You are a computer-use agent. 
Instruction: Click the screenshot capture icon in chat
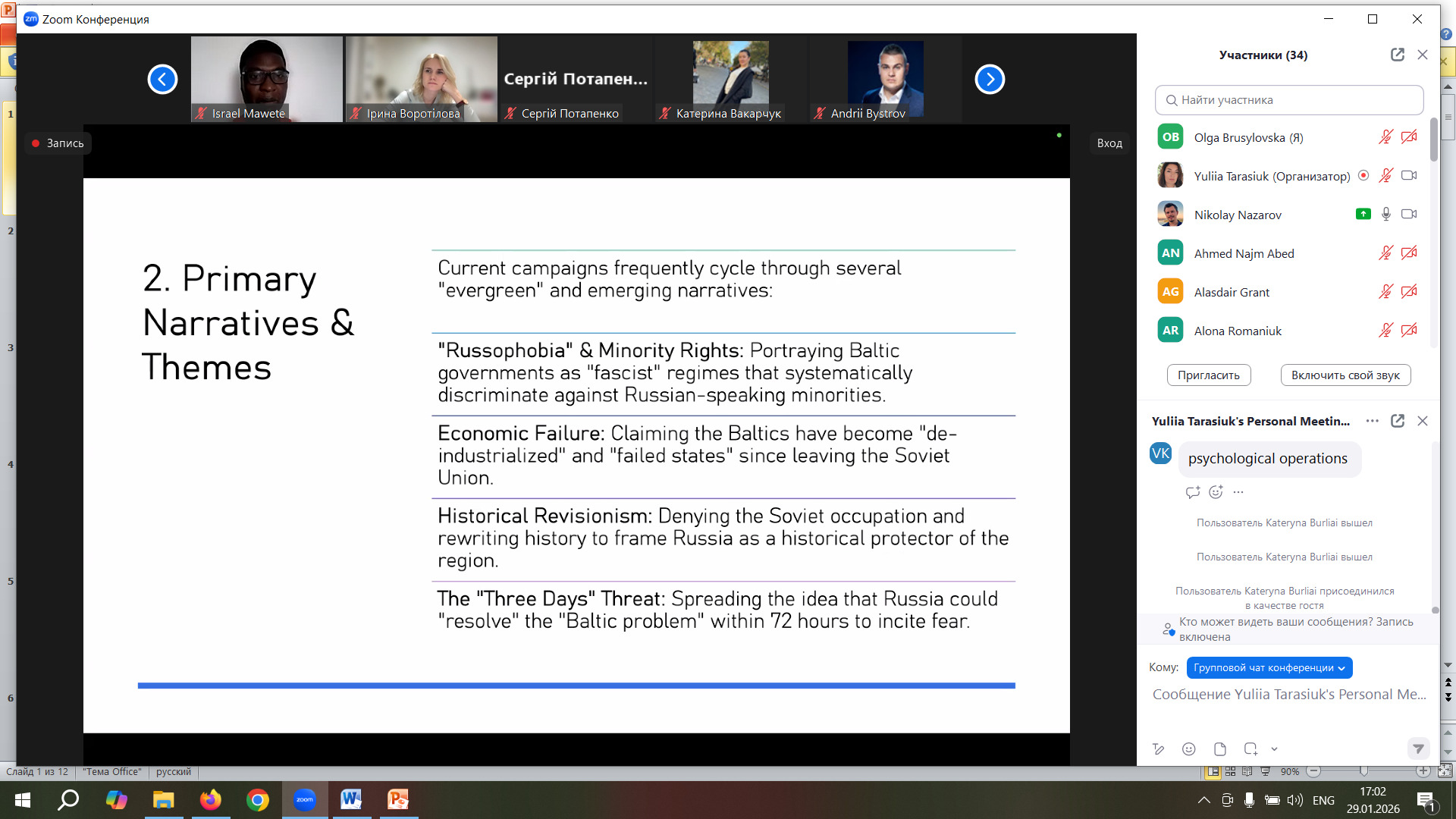click(x=1250, y=749)
